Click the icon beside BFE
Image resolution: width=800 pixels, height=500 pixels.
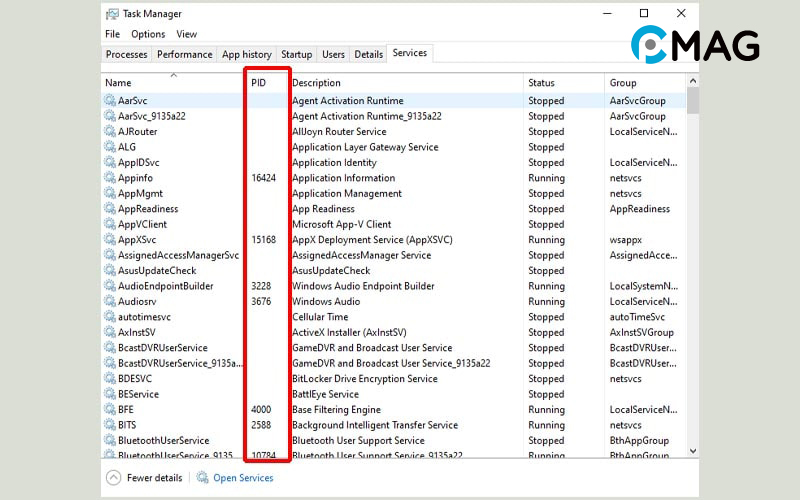coord(110,409)
